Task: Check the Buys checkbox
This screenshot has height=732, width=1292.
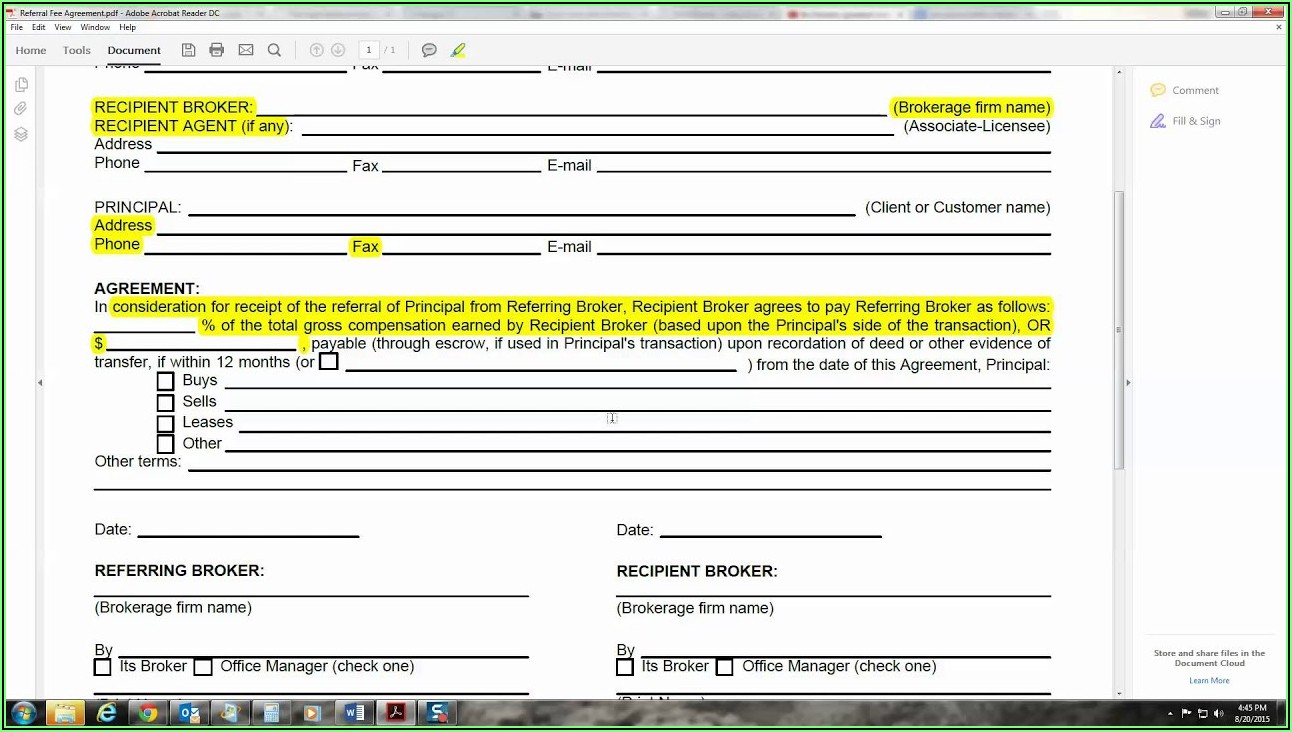Action: (x=166, y=381)
